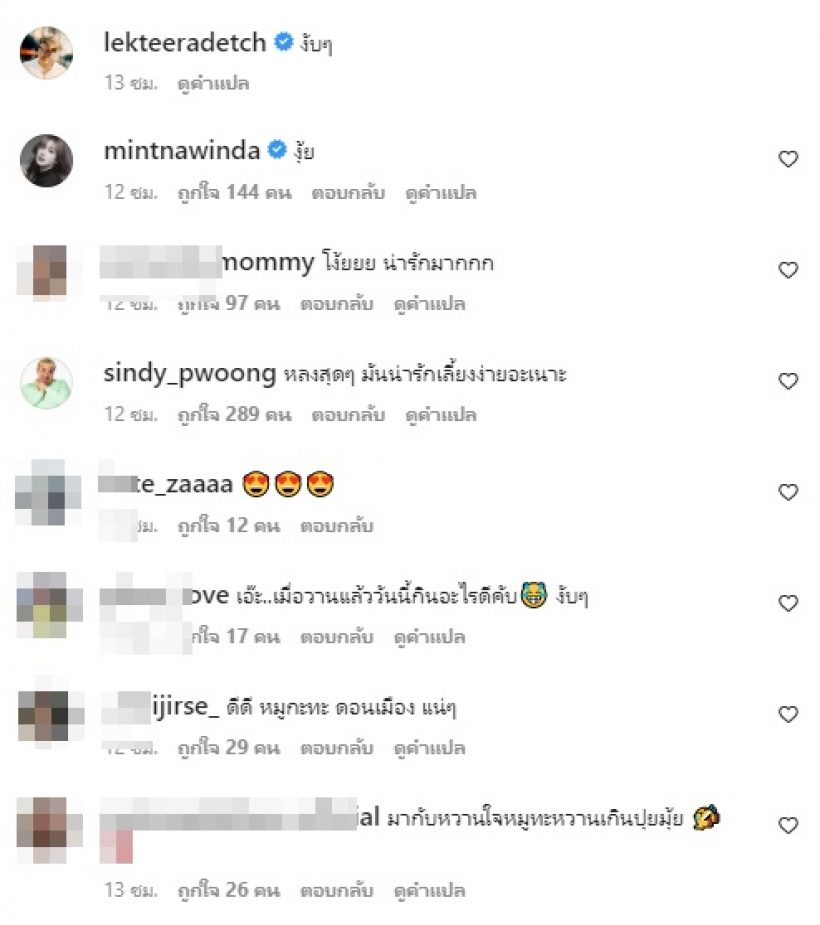View the 289 likes on sindy_pwoong's comment
820x925 pixels.
point(234,415)
